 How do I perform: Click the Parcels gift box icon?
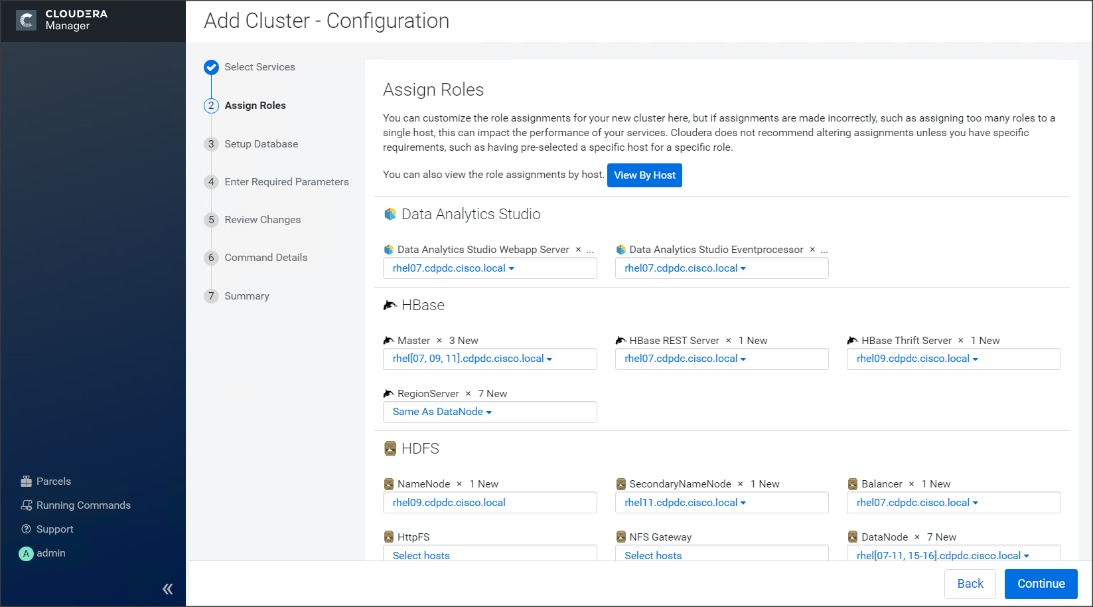[26, 482]
